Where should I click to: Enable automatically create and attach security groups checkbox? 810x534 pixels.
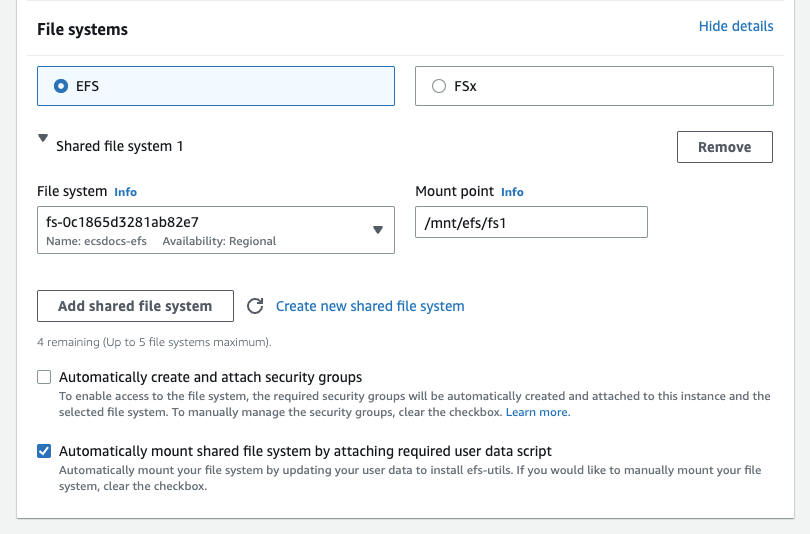44,377
